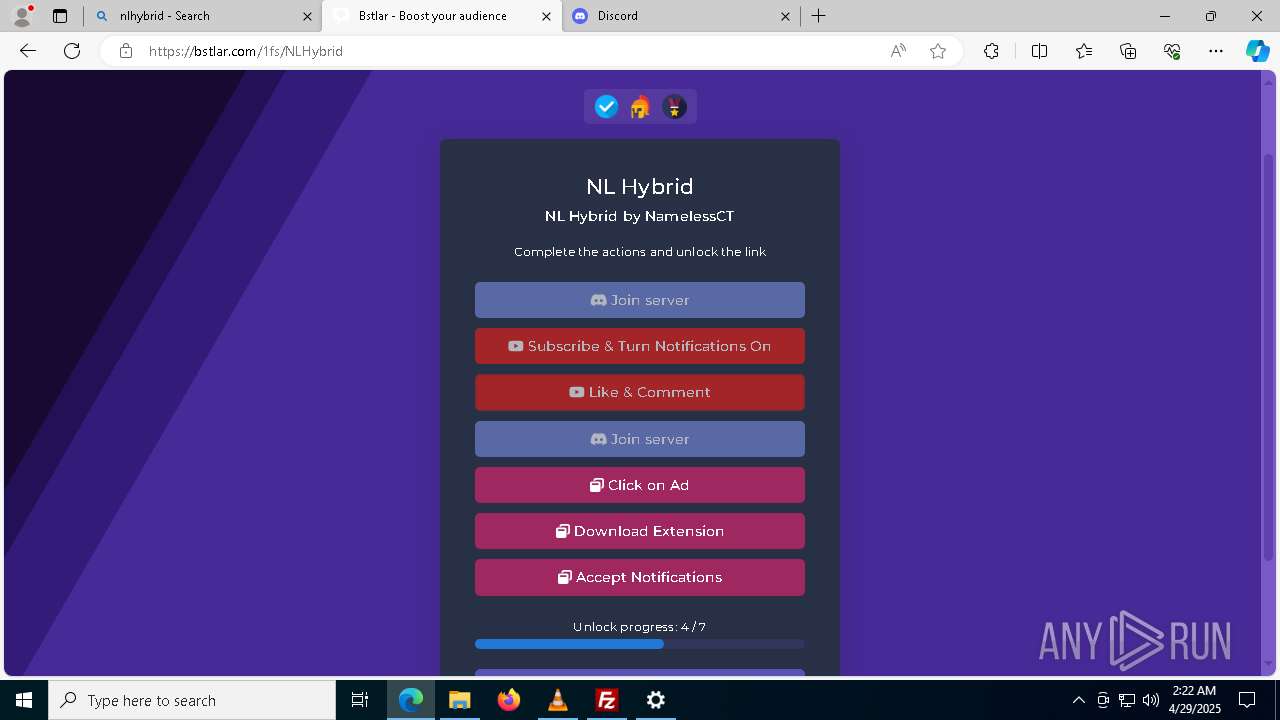Click the 'Unlock progress: 4 / 7' text
Screen dimensions: 1280x720
pos(640,627)
